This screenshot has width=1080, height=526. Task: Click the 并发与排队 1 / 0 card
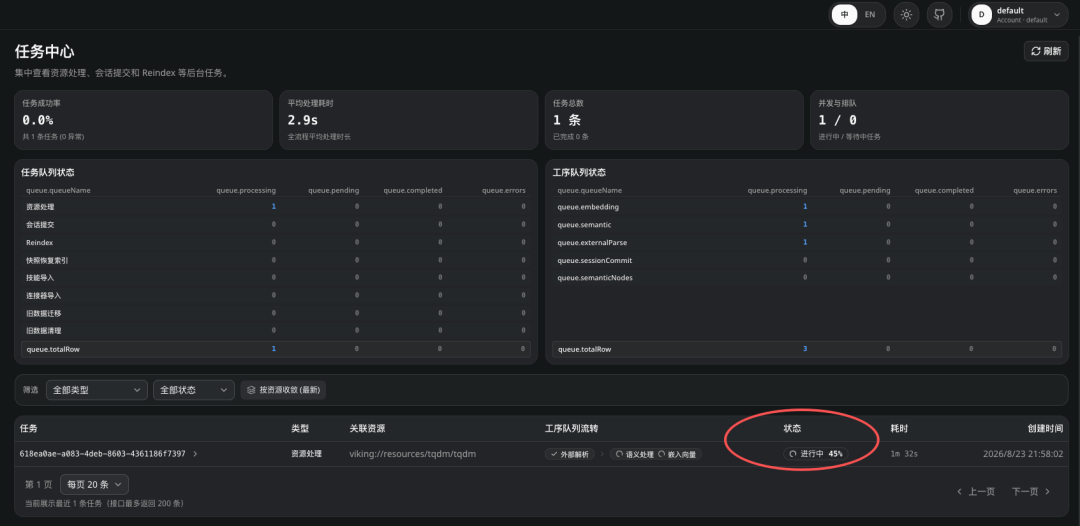[x=939, y=120]
